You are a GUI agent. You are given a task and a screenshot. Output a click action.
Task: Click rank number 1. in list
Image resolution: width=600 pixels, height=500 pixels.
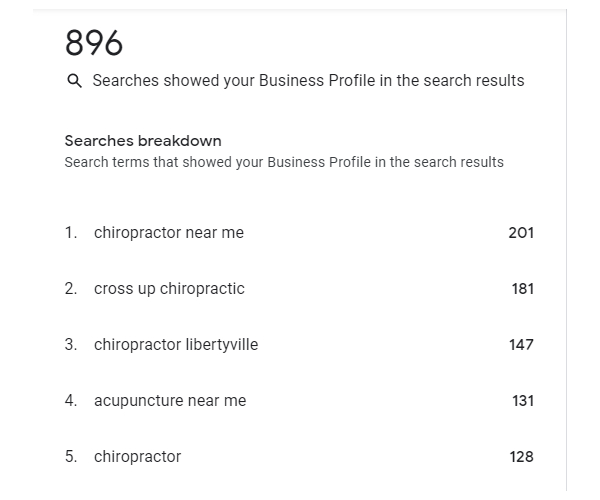(x=71, y=233)
